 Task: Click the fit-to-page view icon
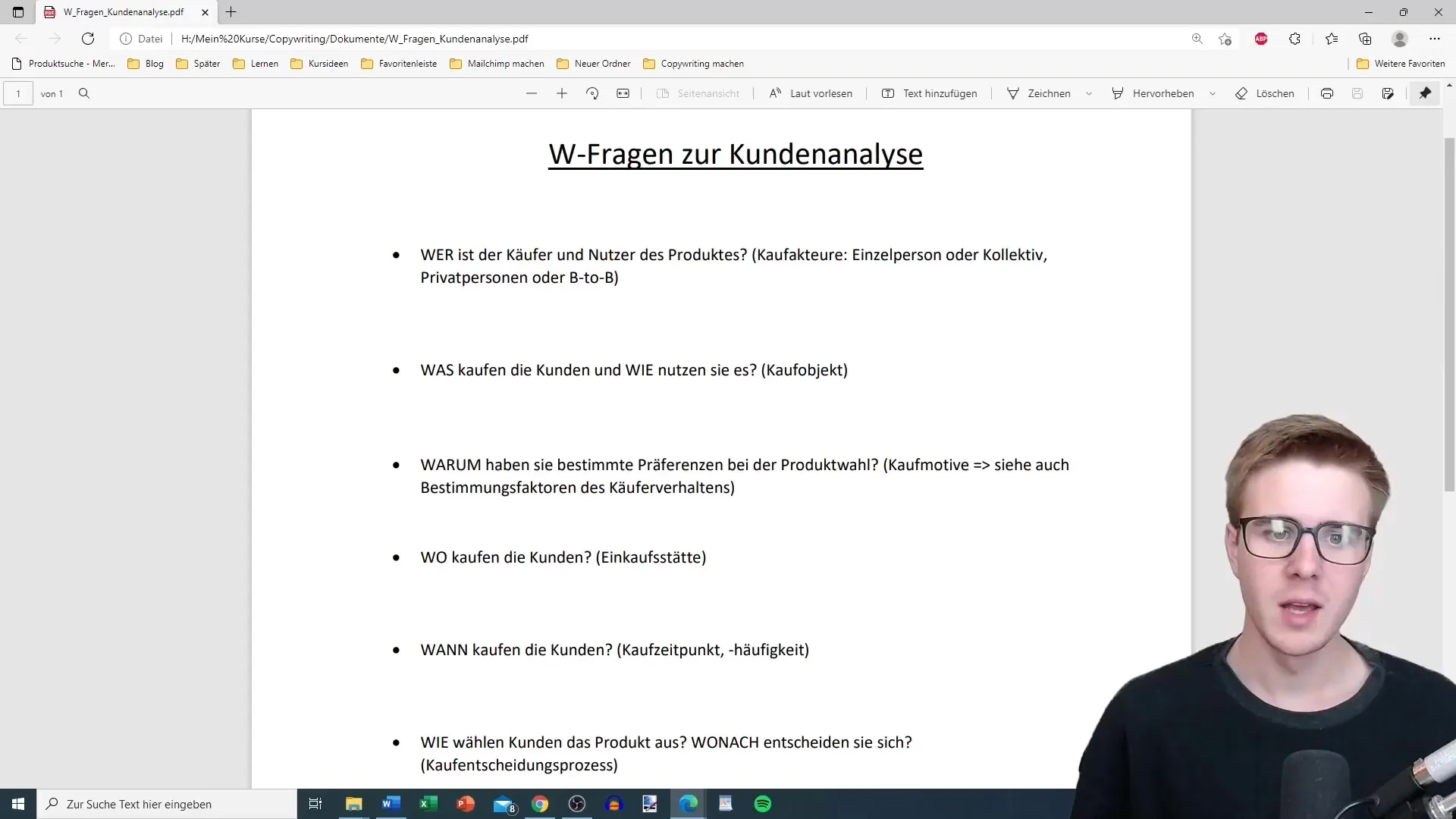tap(622, 94)
